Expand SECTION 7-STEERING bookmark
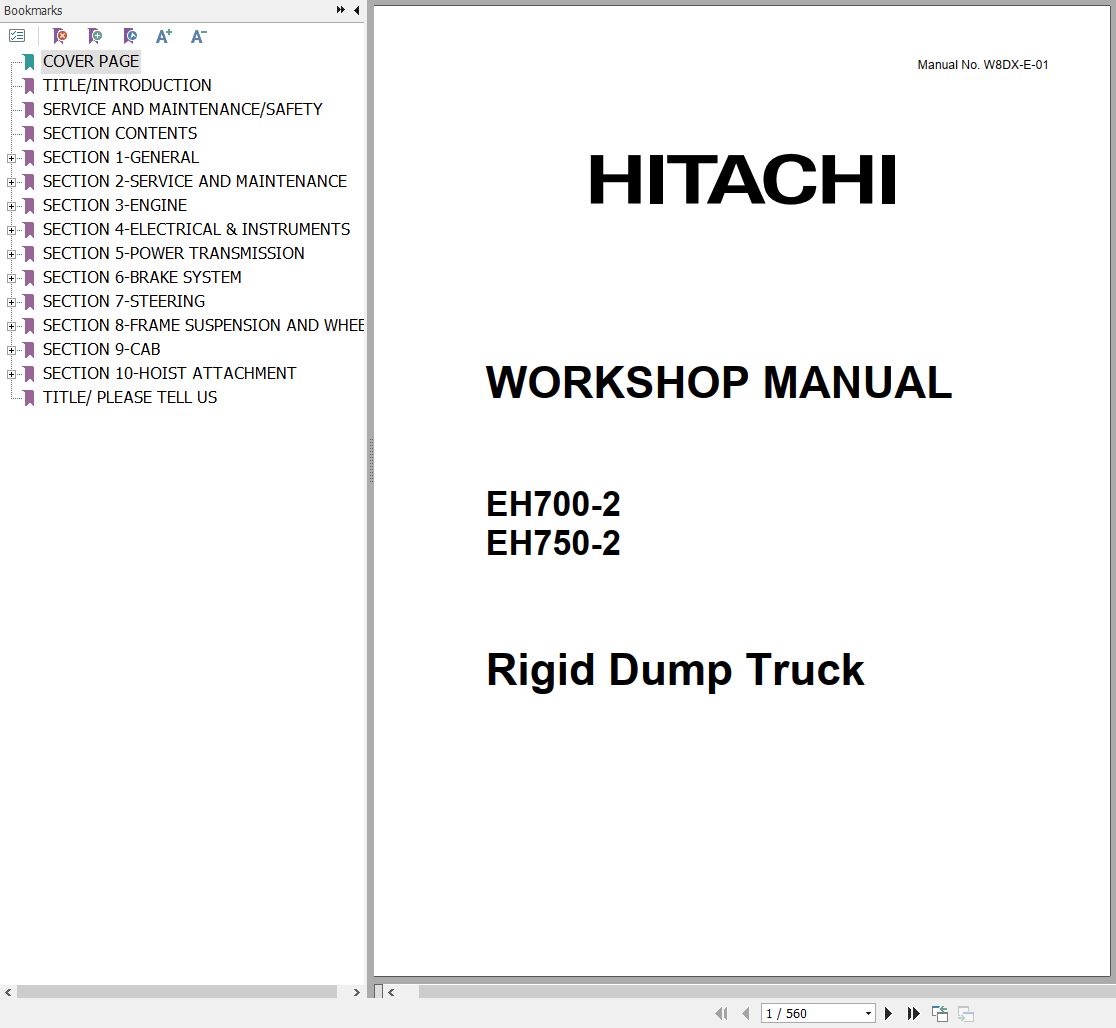Screen dimensions: 1116x1028 click(11, 303)
